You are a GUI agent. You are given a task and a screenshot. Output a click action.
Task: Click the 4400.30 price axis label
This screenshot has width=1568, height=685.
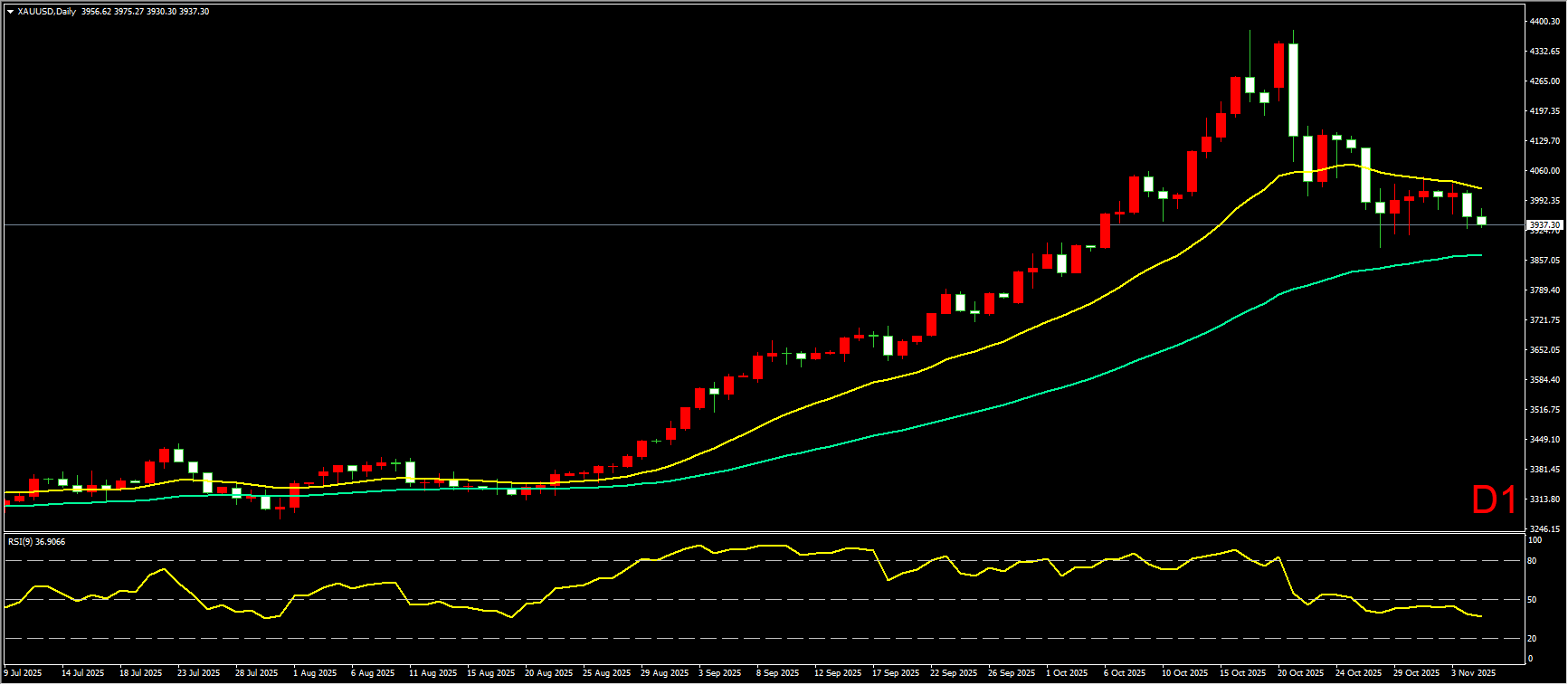click(x=1544, y=21)
